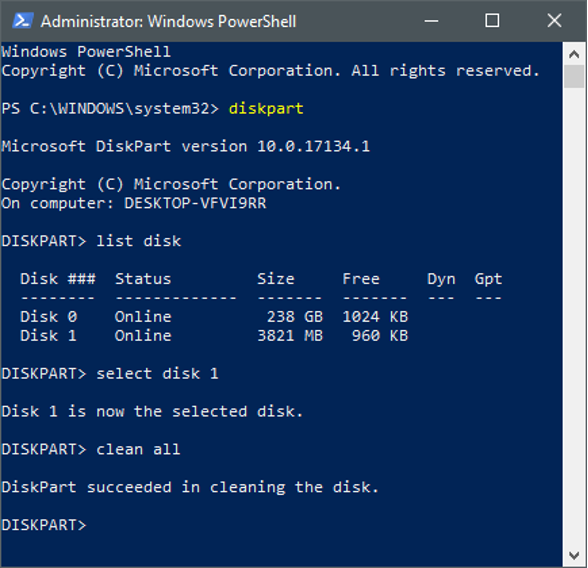Screen dimensions: 588x568
Task: Minimize the PowerShell window
Action: (x=431, y=21)
